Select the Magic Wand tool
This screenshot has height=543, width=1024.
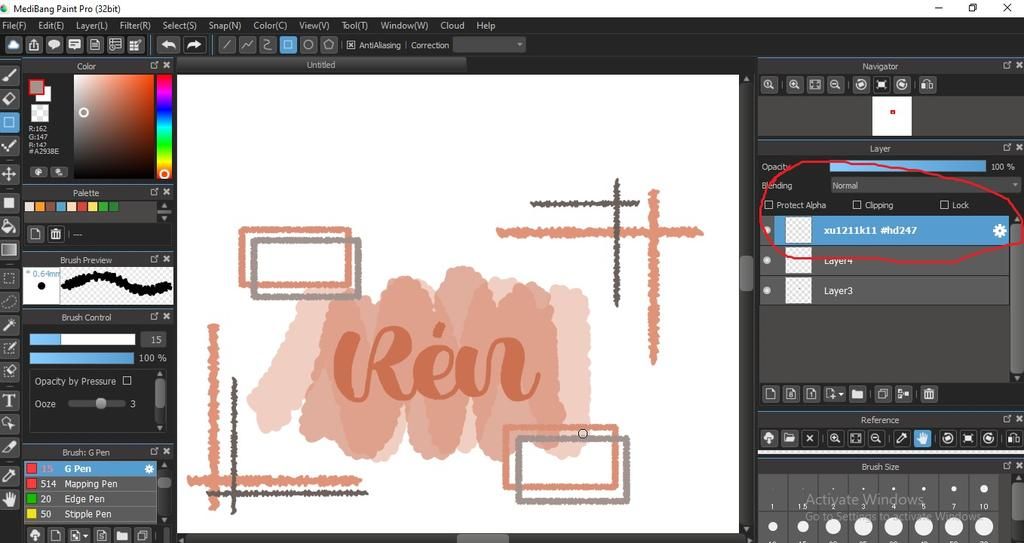tap(9, 325)
